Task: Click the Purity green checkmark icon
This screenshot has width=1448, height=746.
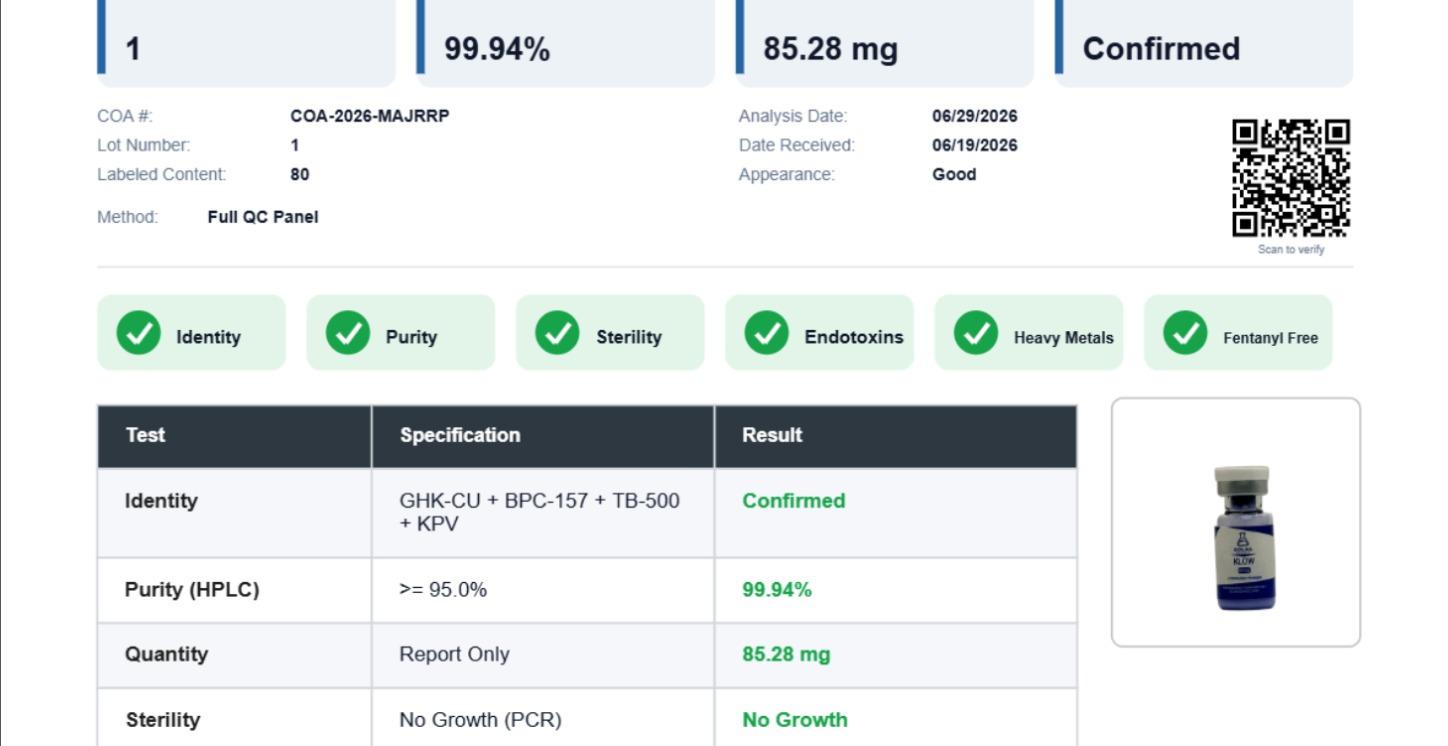Action: pos(348,333)
